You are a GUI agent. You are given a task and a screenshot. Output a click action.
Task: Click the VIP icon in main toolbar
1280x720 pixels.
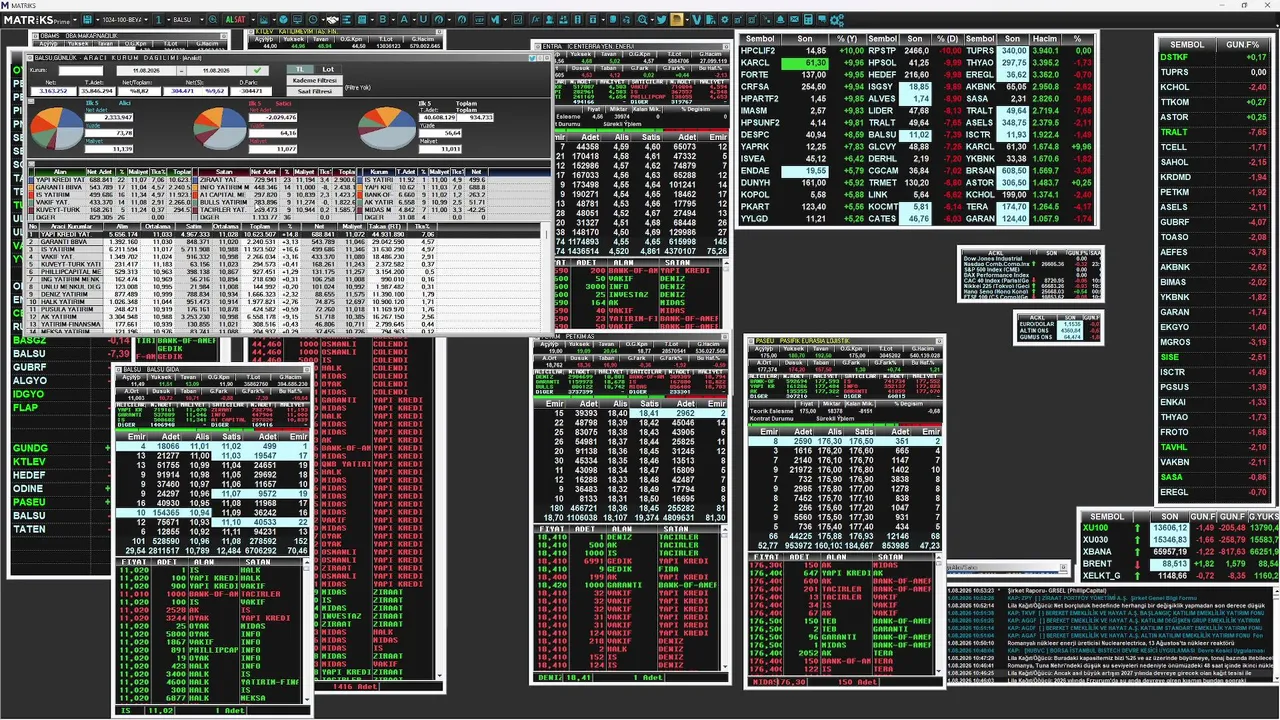pyautogui.click(x=479, y=19)
